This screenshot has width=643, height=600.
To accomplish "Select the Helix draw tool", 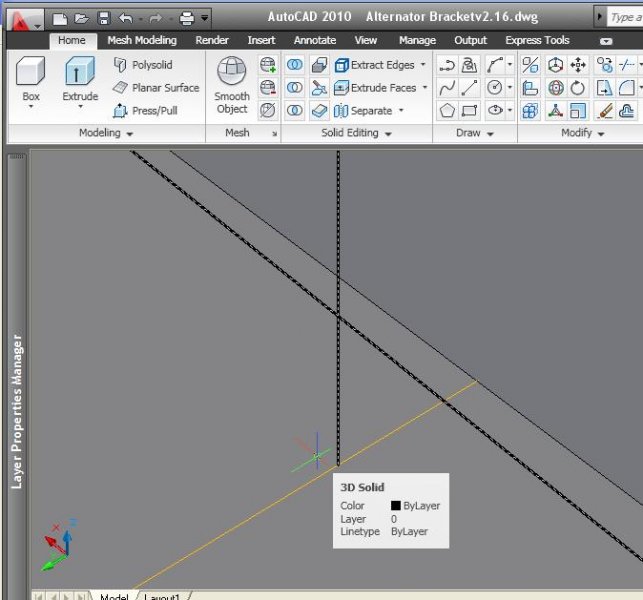I will pos(470,65).
